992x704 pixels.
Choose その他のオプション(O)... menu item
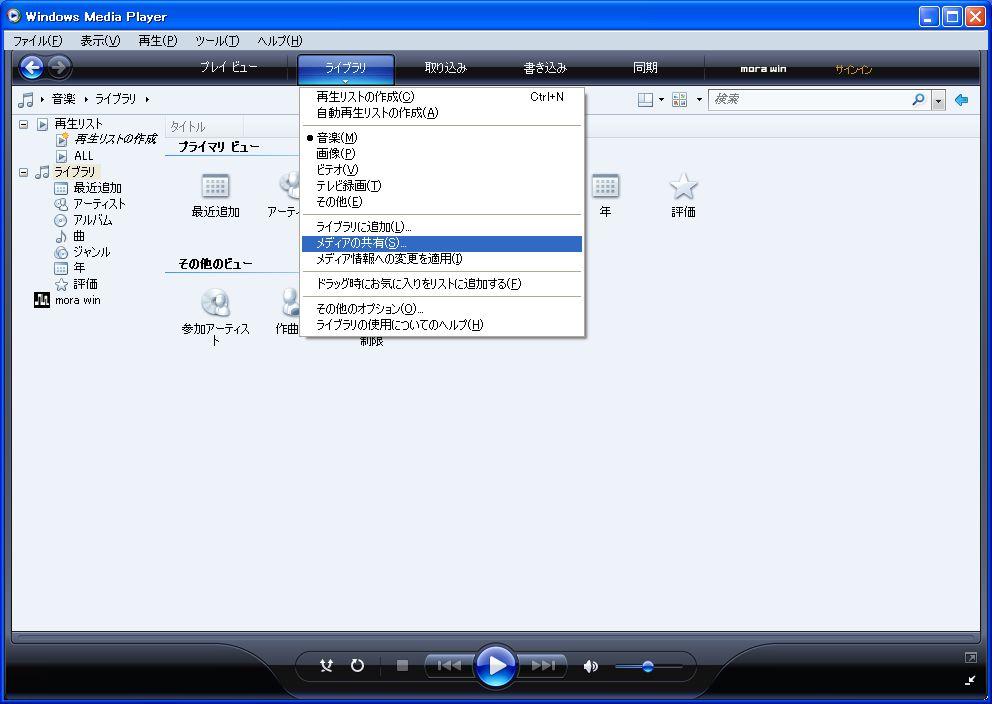(x=442, y=309)
